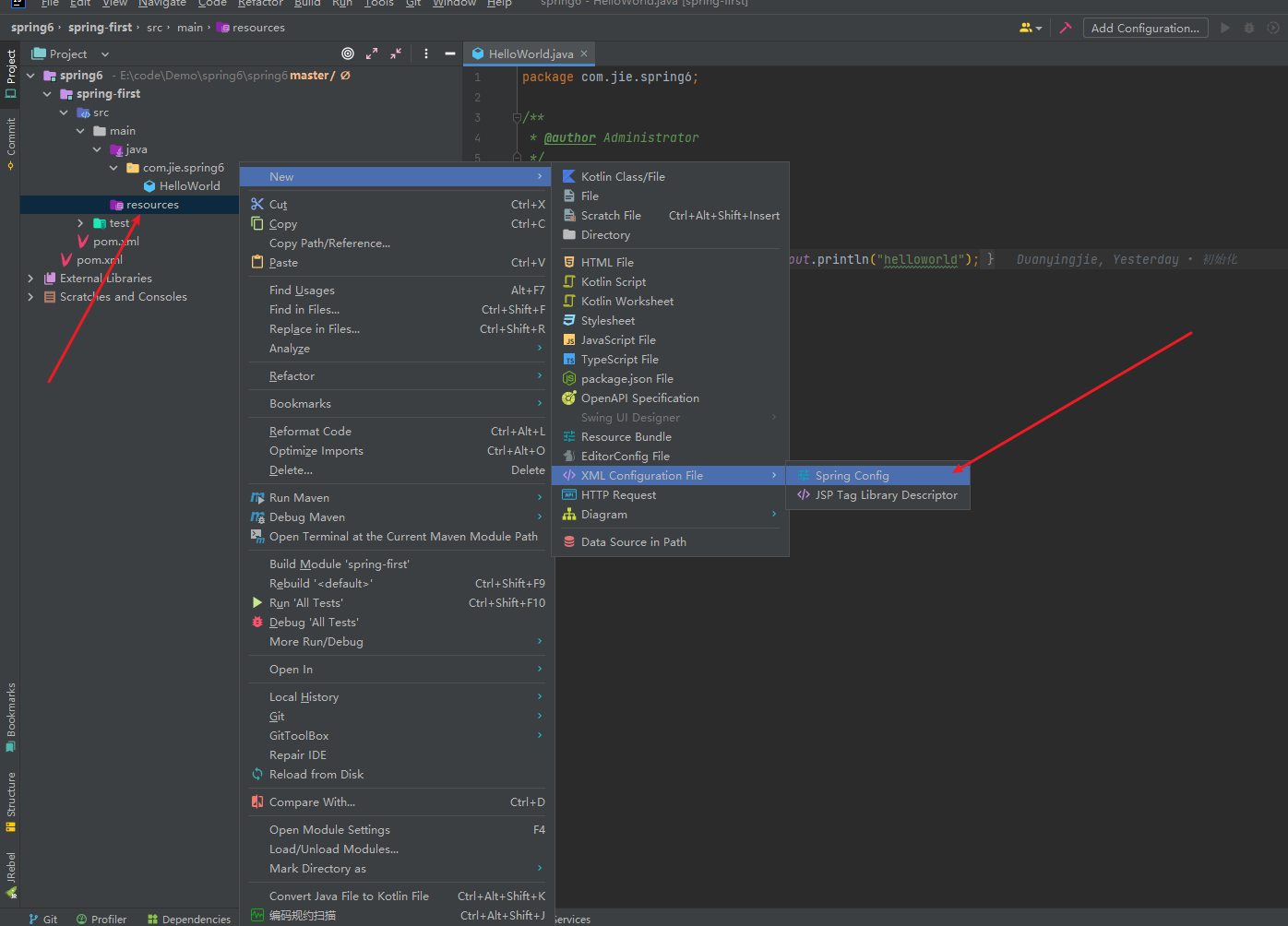This screenshot has width=1288, height=926.
Task: Click Reload from Disk
Action: coord(397,774)
